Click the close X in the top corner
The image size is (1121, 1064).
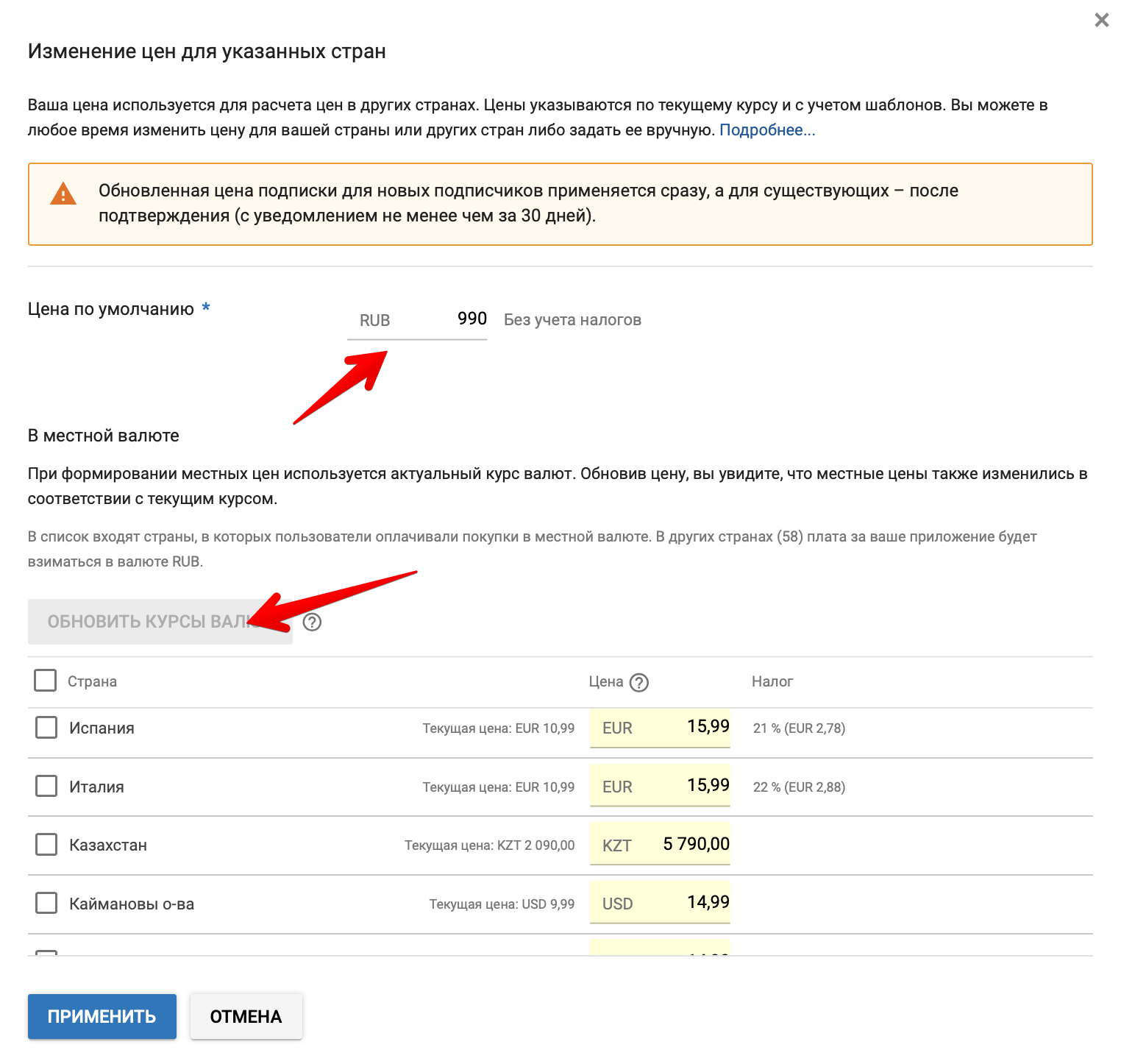[x=1103, y=21]
